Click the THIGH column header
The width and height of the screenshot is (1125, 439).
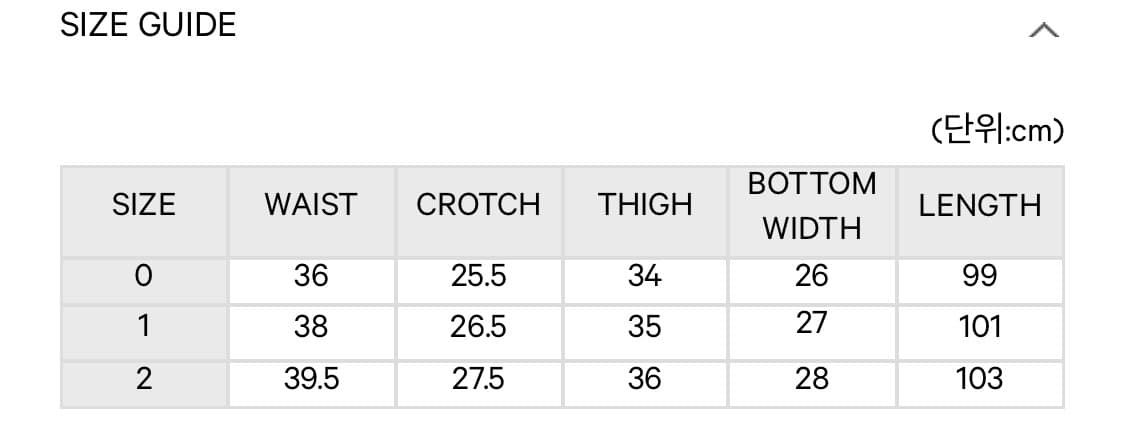click(x=645, y=205)
